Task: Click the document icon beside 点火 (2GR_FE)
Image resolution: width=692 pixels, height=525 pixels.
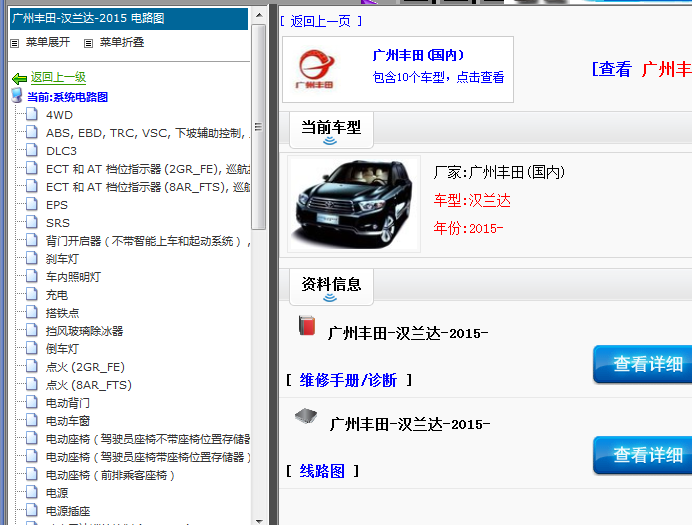Action: click(32, 367)
